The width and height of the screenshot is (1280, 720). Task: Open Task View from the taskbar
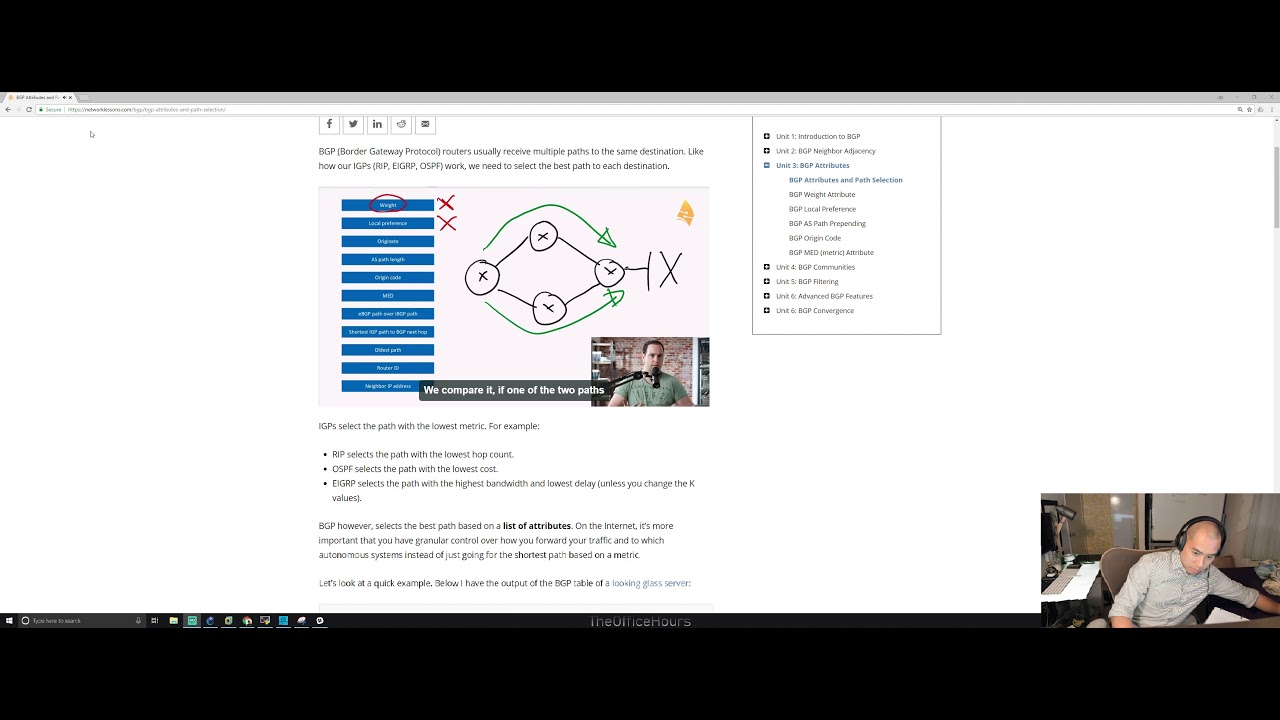tap(155, 620)
